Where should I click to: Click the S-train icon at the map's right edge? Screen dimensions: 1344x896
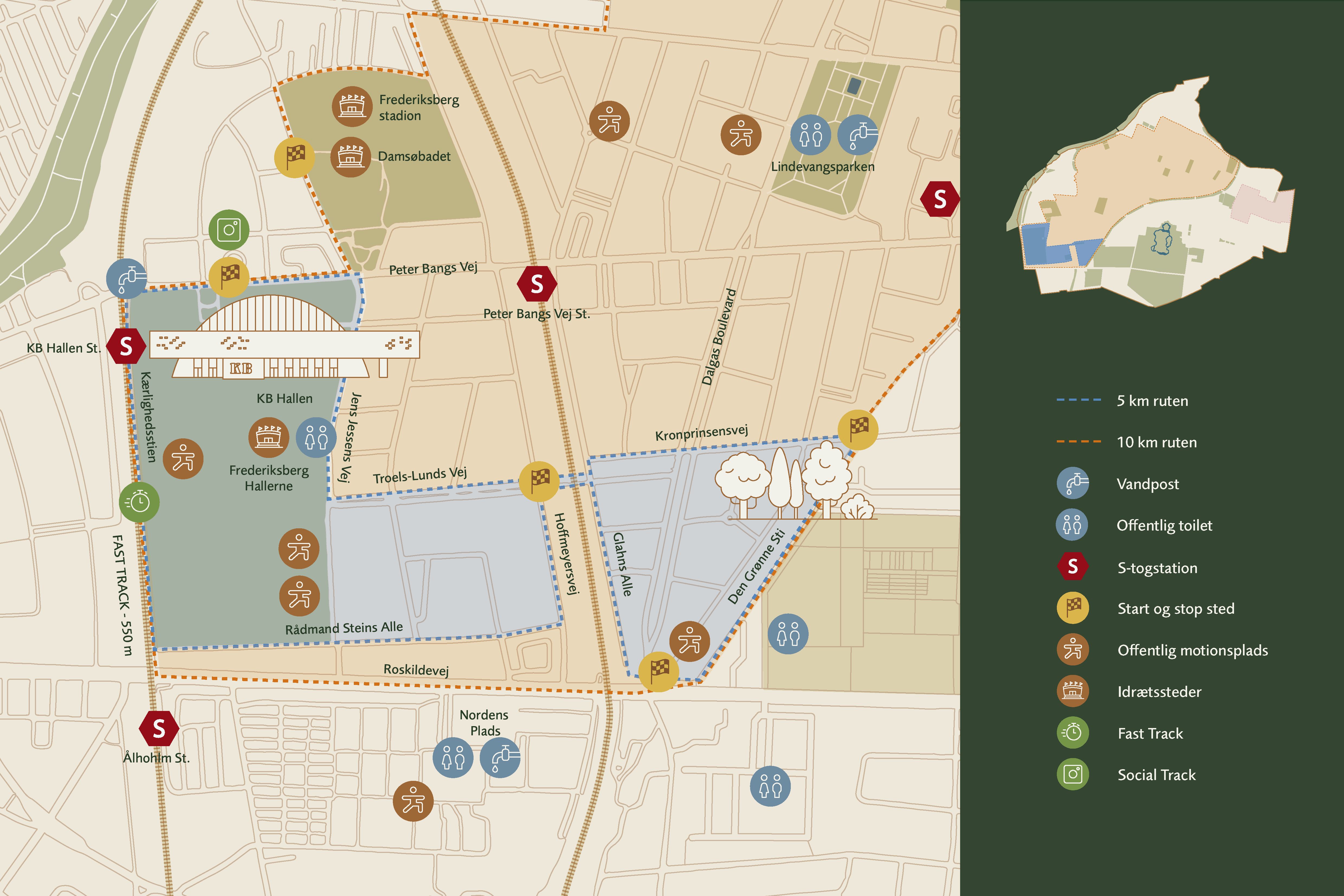click(x=940, y=199)
